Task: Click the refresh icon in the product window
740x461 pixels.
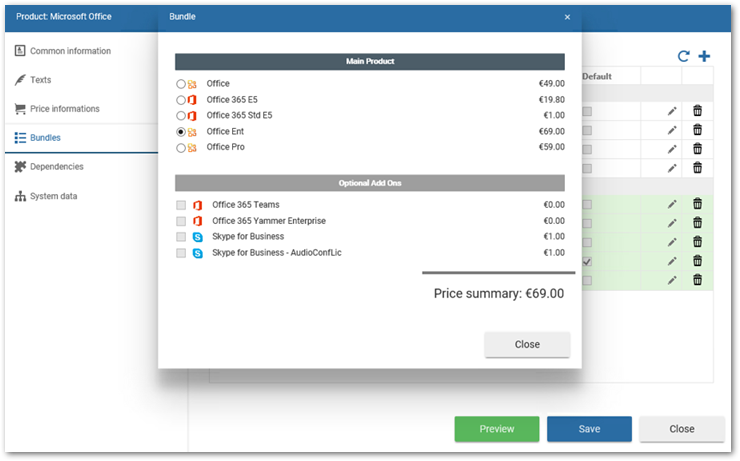Action: coord(683,56)
